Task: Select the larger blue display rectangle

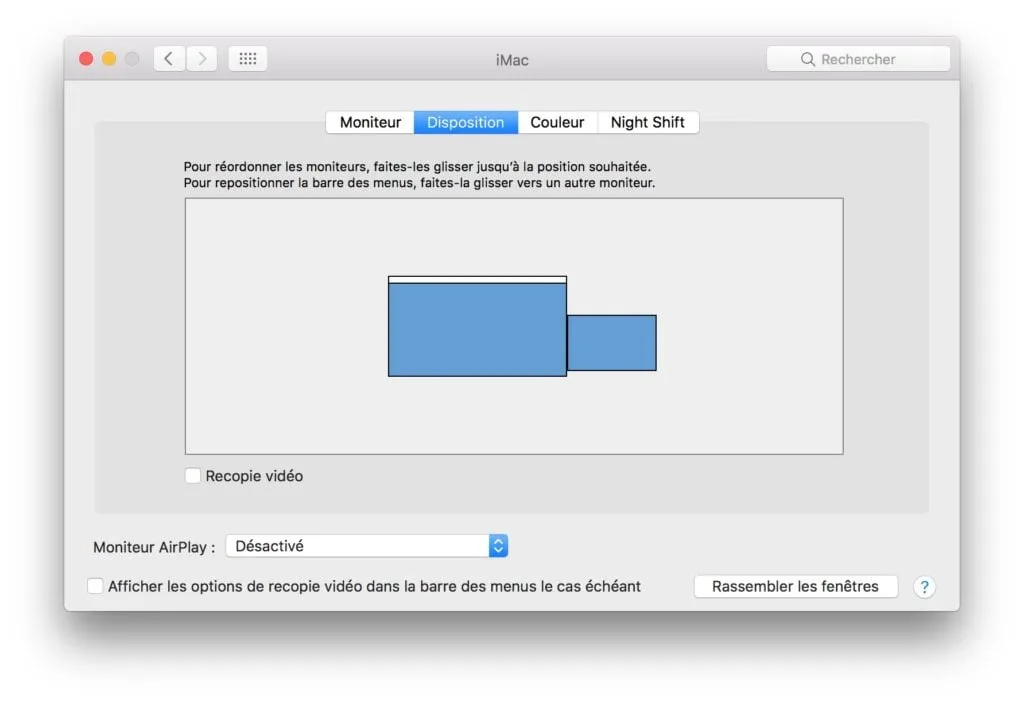Action: point(477,330)
